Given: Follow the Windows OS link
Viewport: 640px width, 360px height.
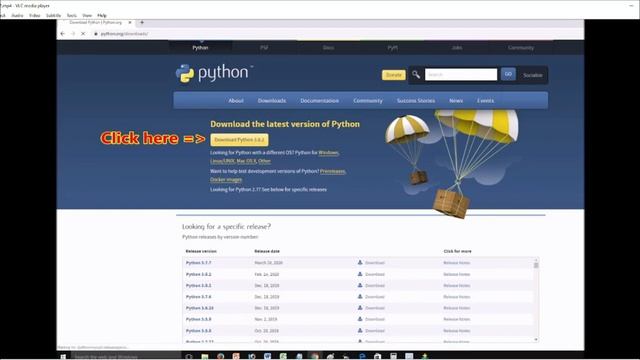Looking at the screenshot, I should 329,153.
